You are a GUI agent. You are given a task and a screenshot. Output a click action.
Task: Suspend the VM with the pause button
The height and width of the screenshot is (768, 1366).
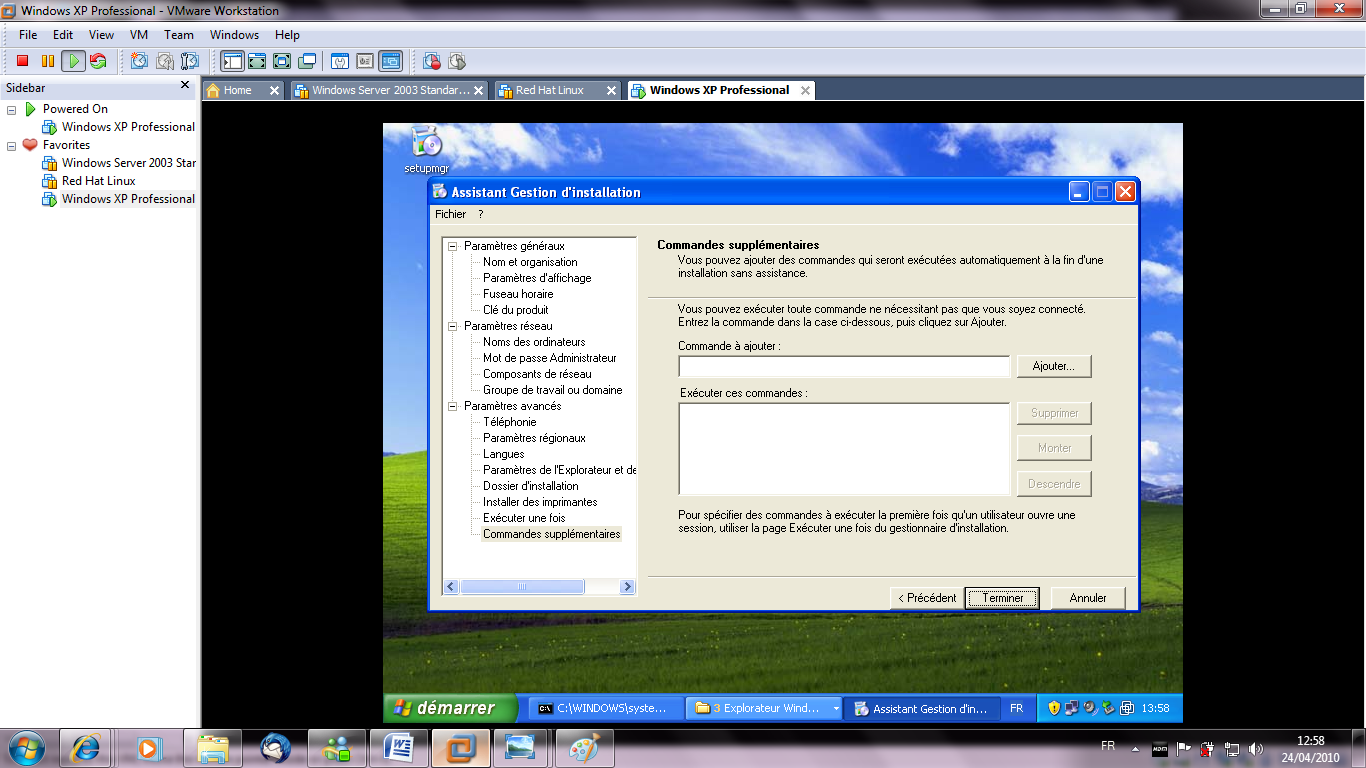(47, 61)
